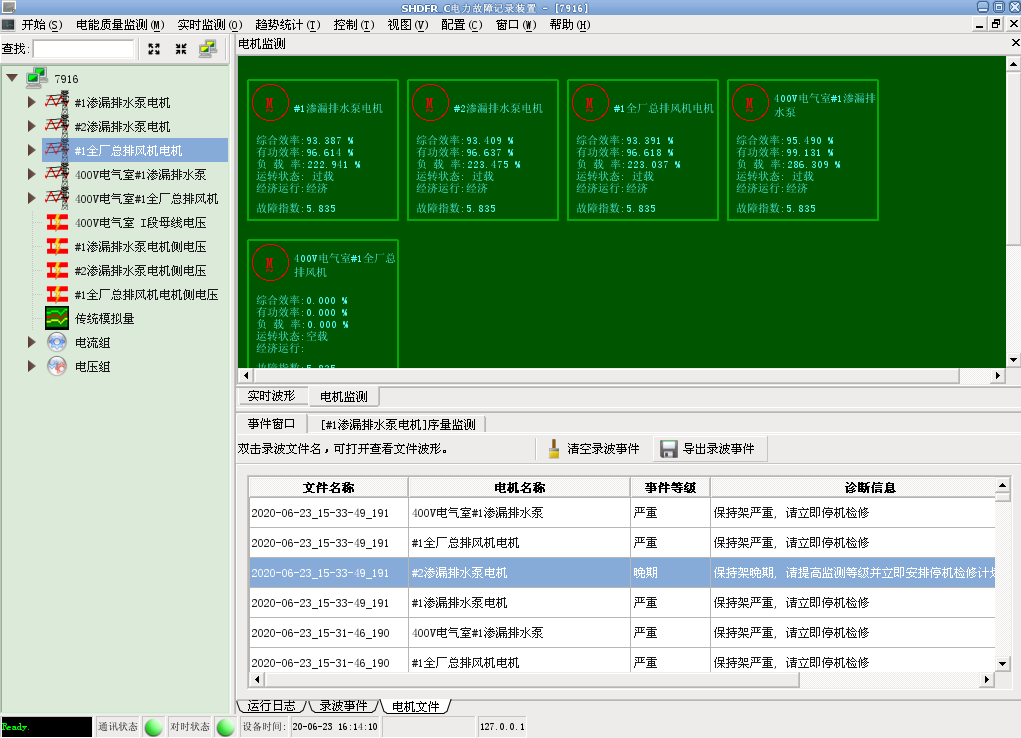Expand the 电压组 group node
This screenshot has height=738, width=1021.
pos(32,367)
